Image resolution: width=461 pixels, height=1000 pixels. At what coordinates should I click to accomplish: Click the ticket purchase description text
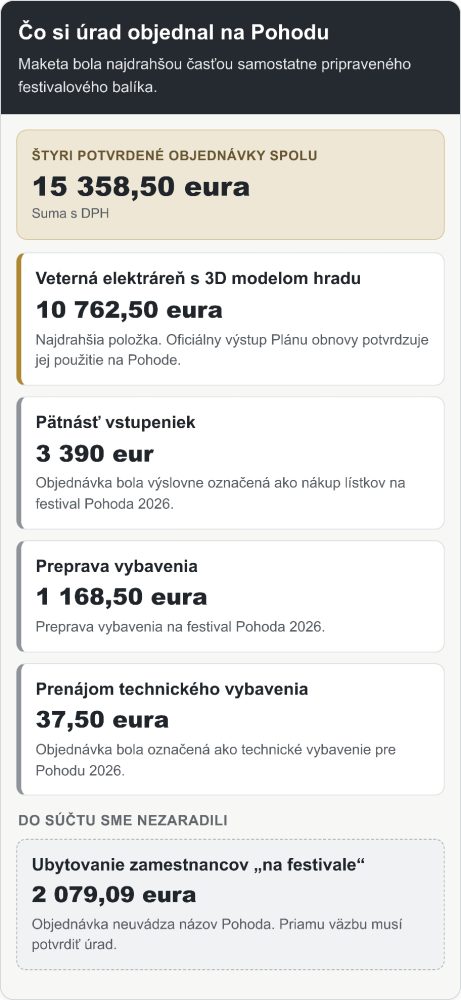click(x=221, y=493)
